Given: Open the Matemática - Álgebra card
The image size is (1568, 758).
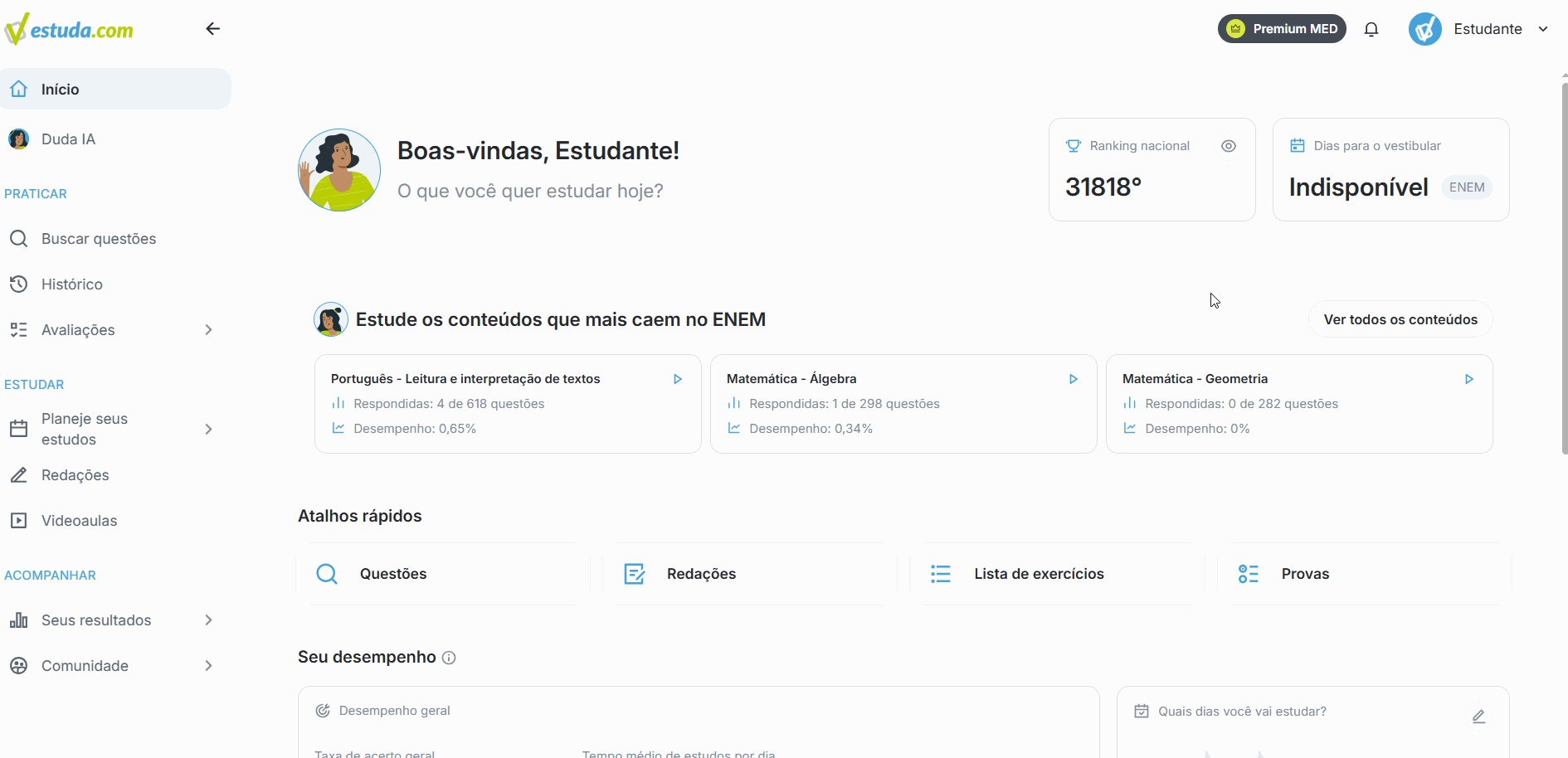Looking at the screenshot, I should coord(903,404).
